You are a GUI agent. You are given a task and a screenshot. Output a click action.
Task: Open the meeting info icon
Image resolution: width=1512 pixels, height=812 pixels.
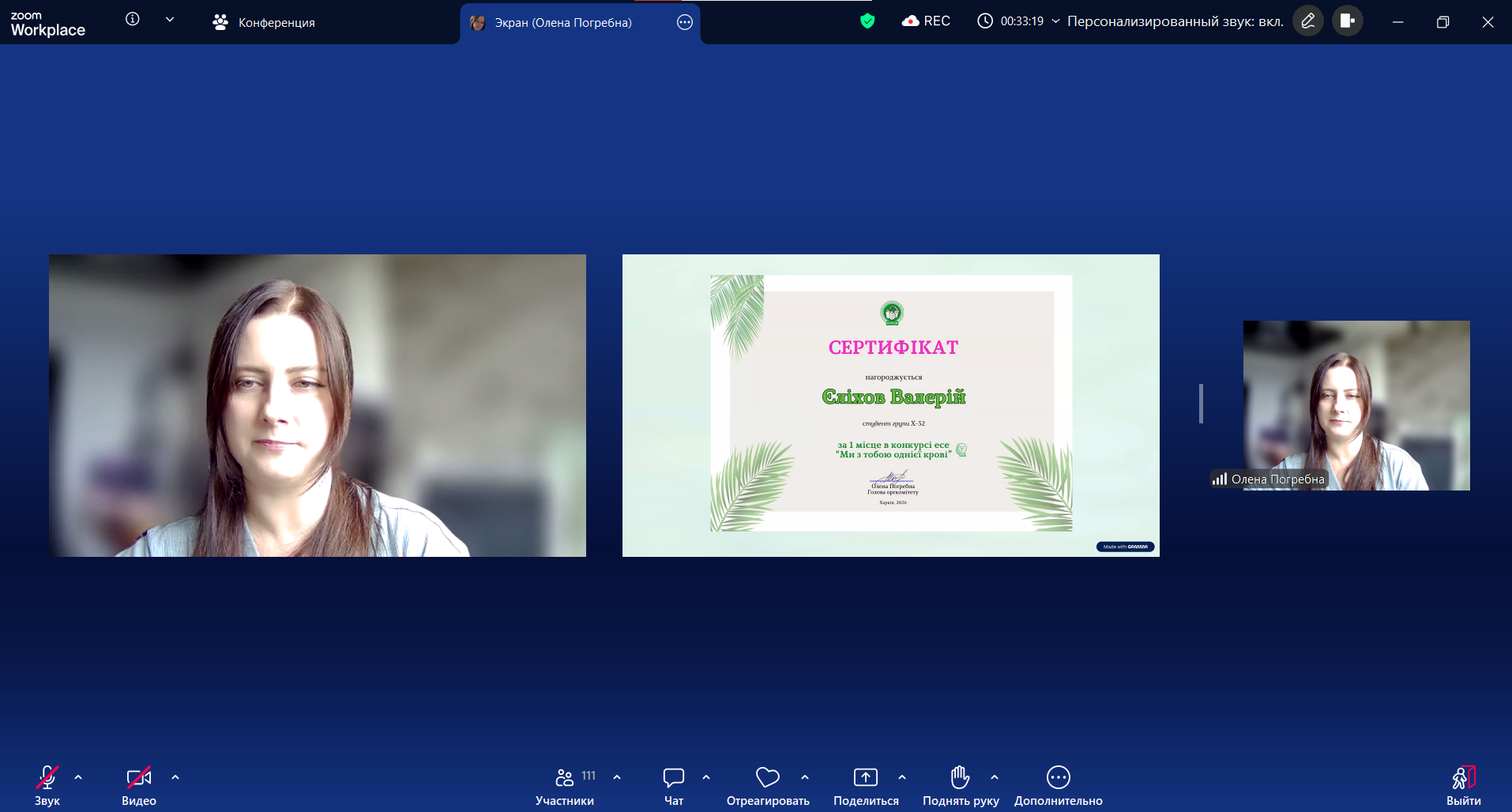coord(133,19)
